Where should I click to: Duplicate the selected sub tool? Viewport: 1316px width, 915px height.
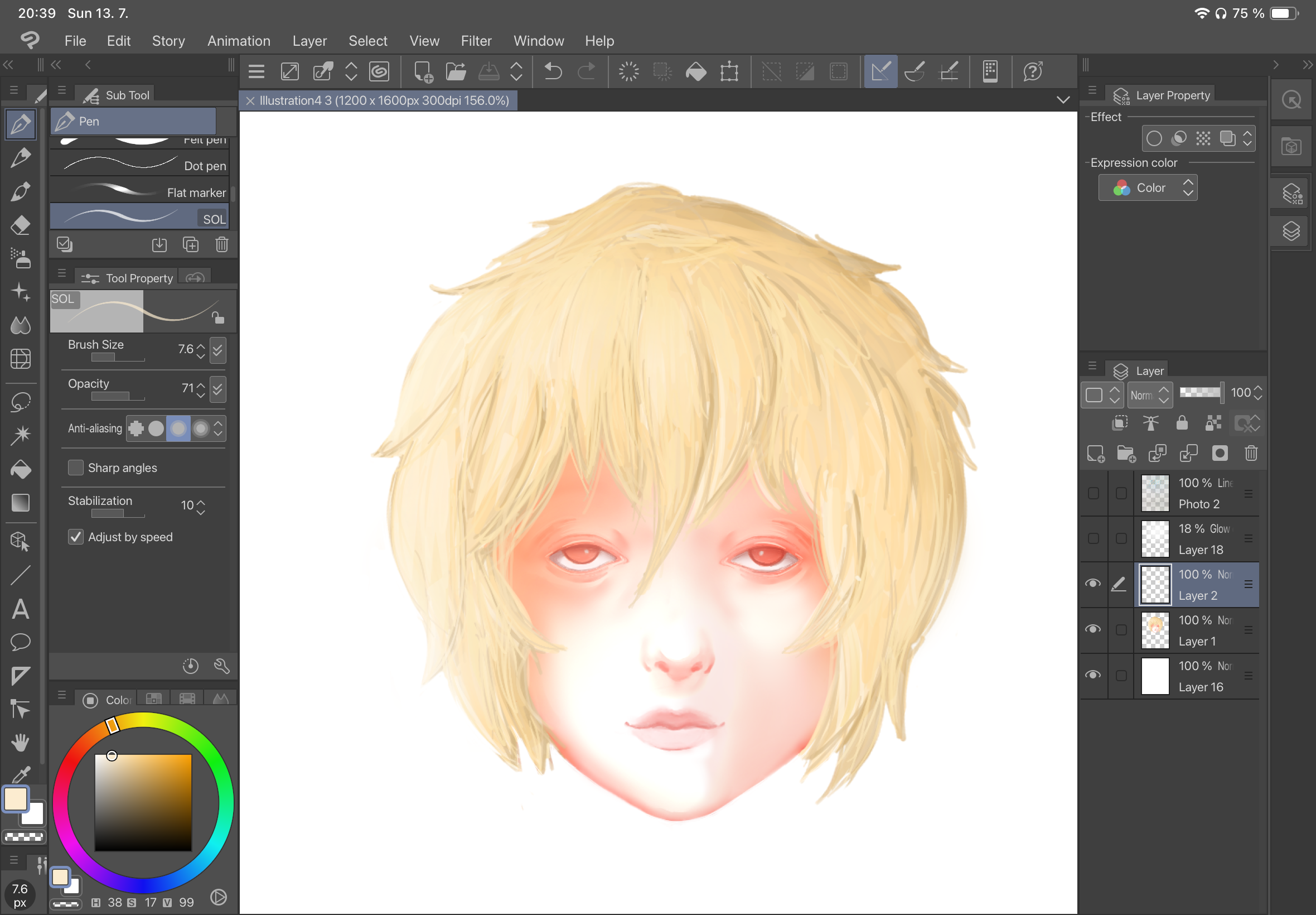click(190, 245)
